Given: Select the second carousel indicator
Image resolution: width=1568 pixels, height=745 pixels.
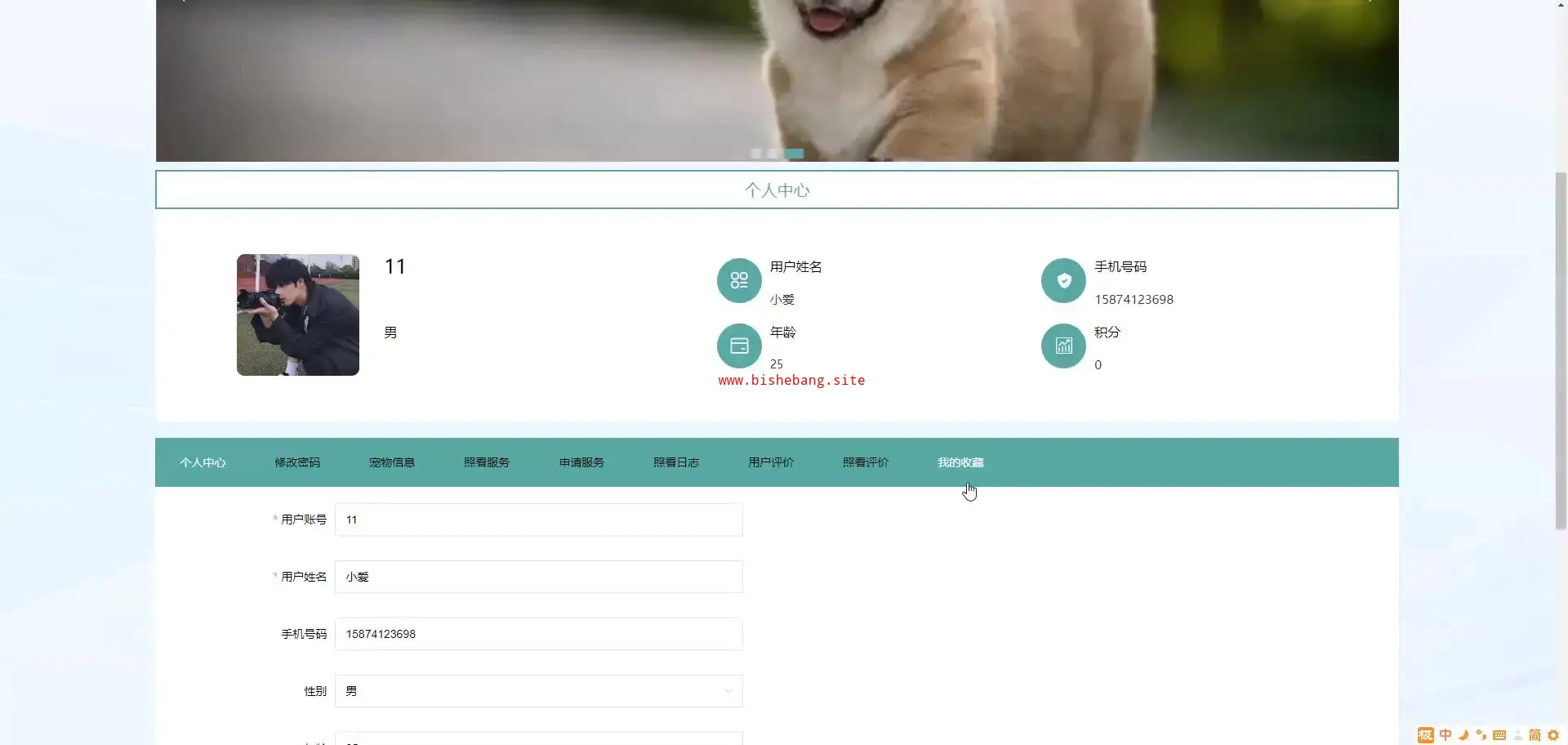Looking at the screenshot, I should point(773,154).
